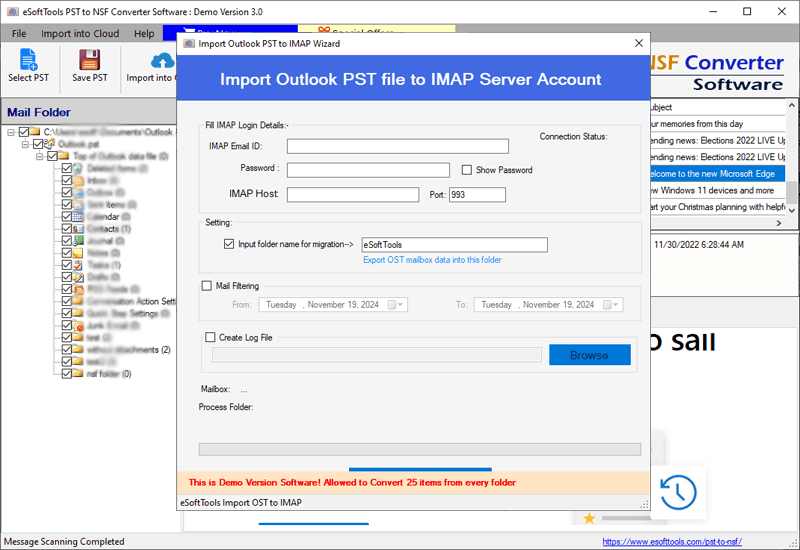The height and width of the screenshot is (550, 800).
Task: Click the log file path field
Action: (x=377, y=355)
